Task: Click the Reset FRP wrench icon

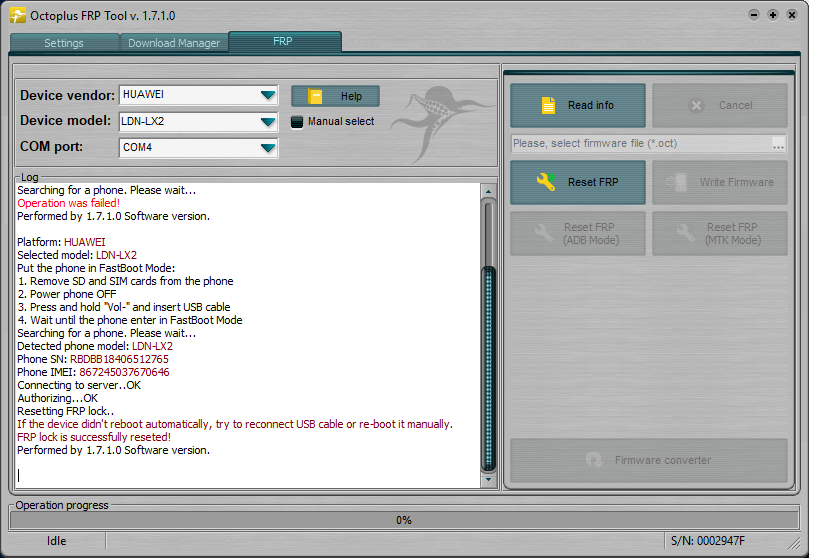Action: (x=546, y=182)
